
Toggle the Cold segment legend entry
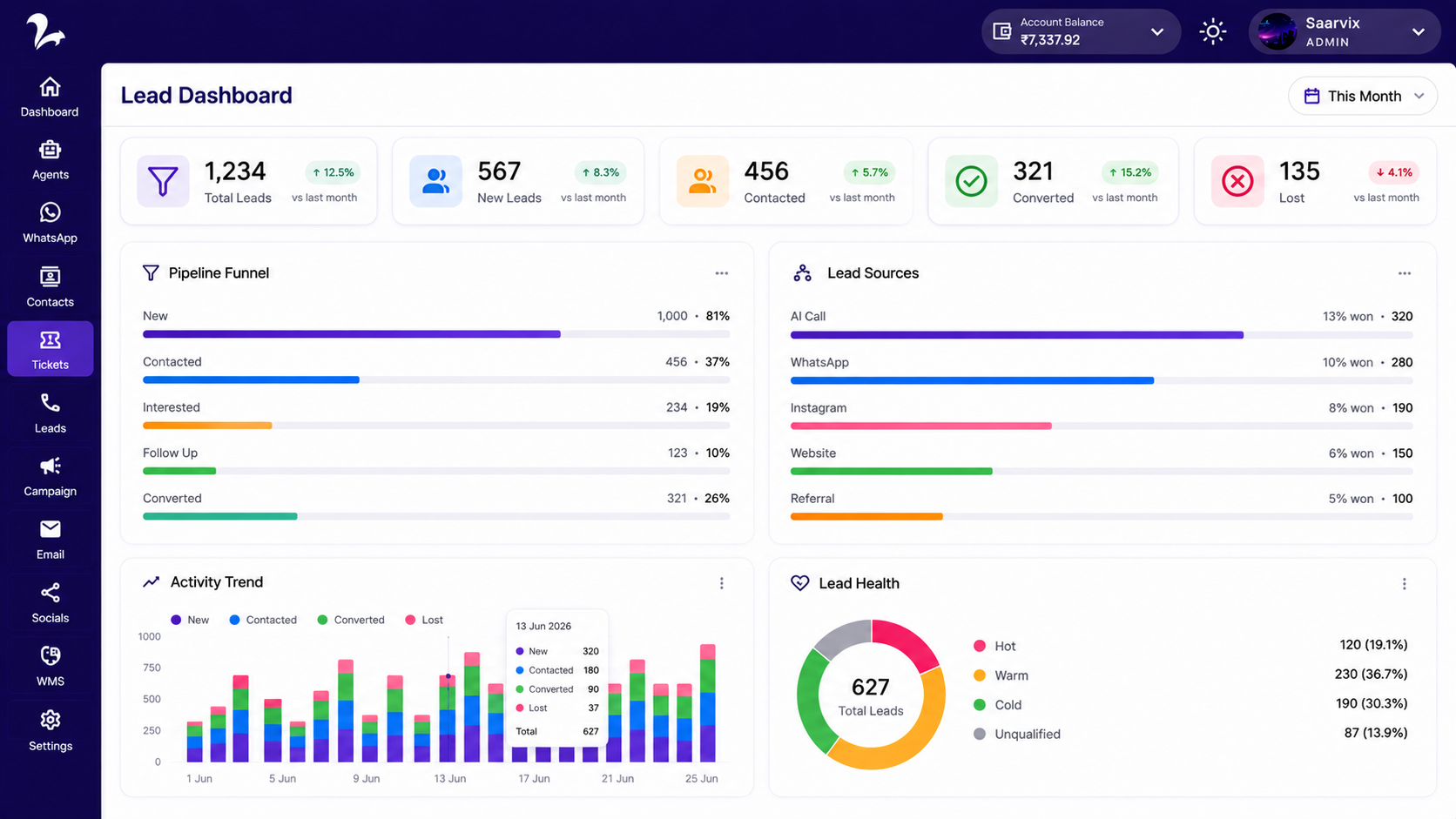click(997, 705)
